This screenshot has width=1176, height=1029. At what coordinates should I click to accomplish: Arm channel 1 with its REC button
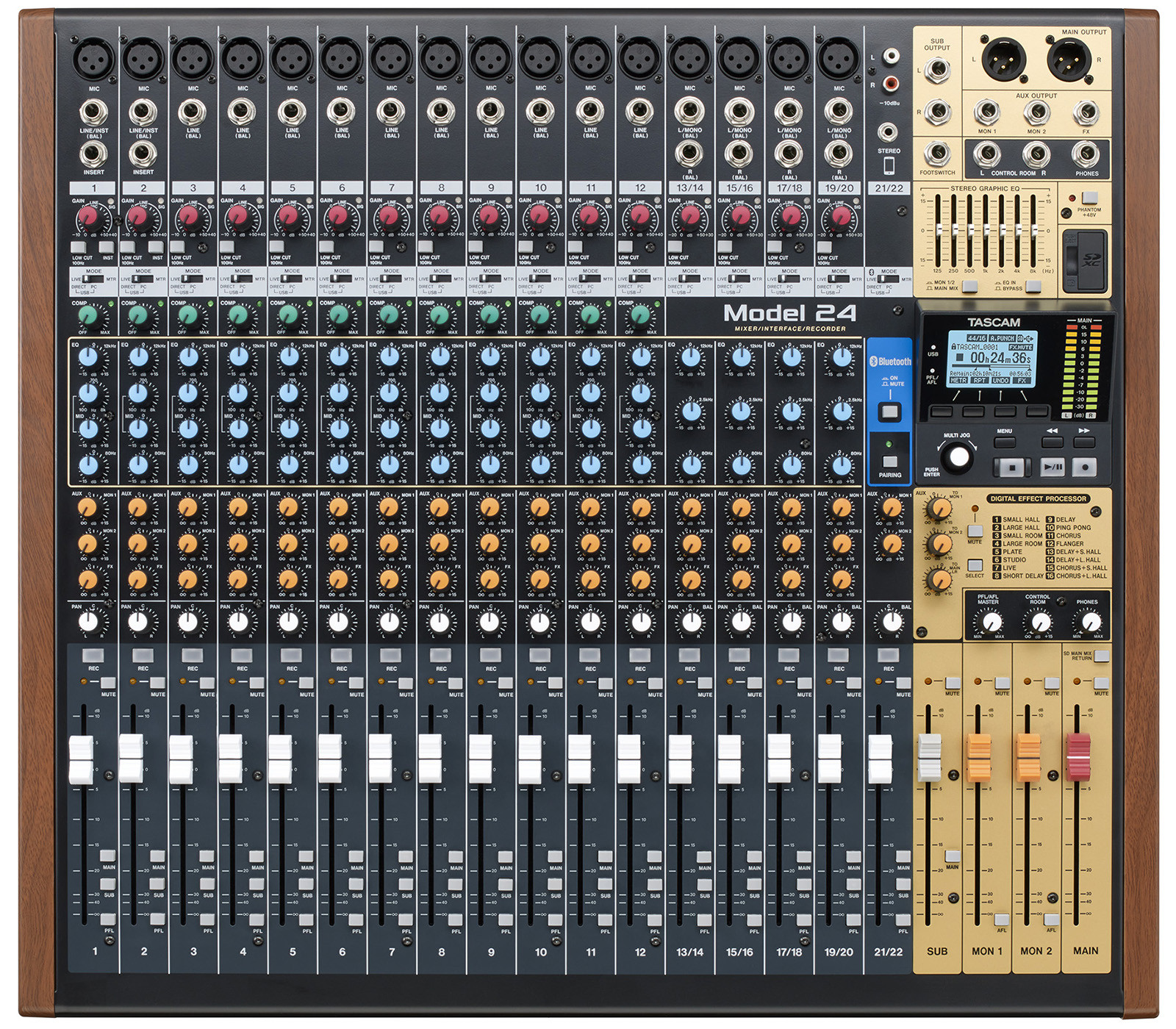(93, 653)
